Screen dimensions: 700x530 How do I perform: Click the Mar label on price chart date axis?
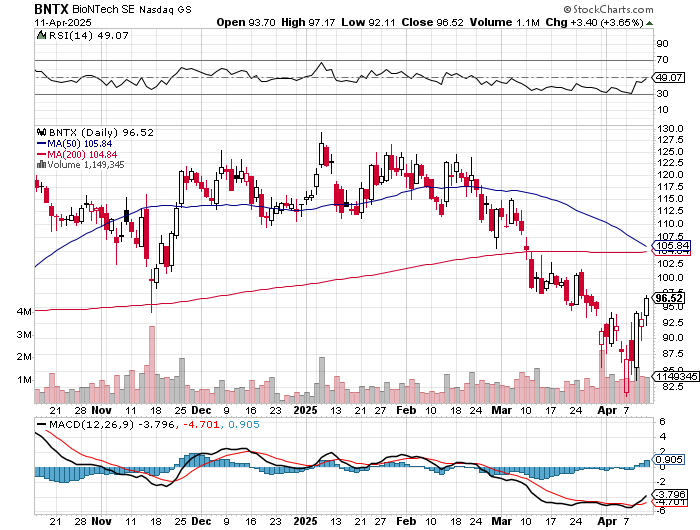click(502, 410)
